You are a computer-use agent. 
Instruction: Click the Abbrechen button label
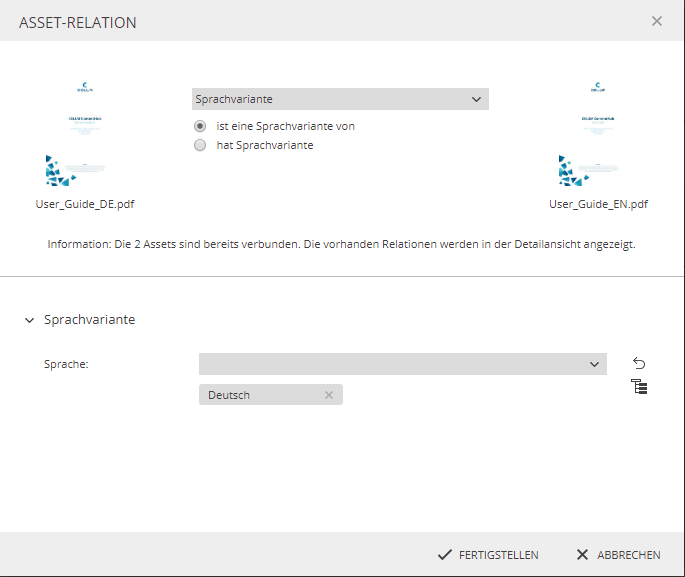(628, 555)
